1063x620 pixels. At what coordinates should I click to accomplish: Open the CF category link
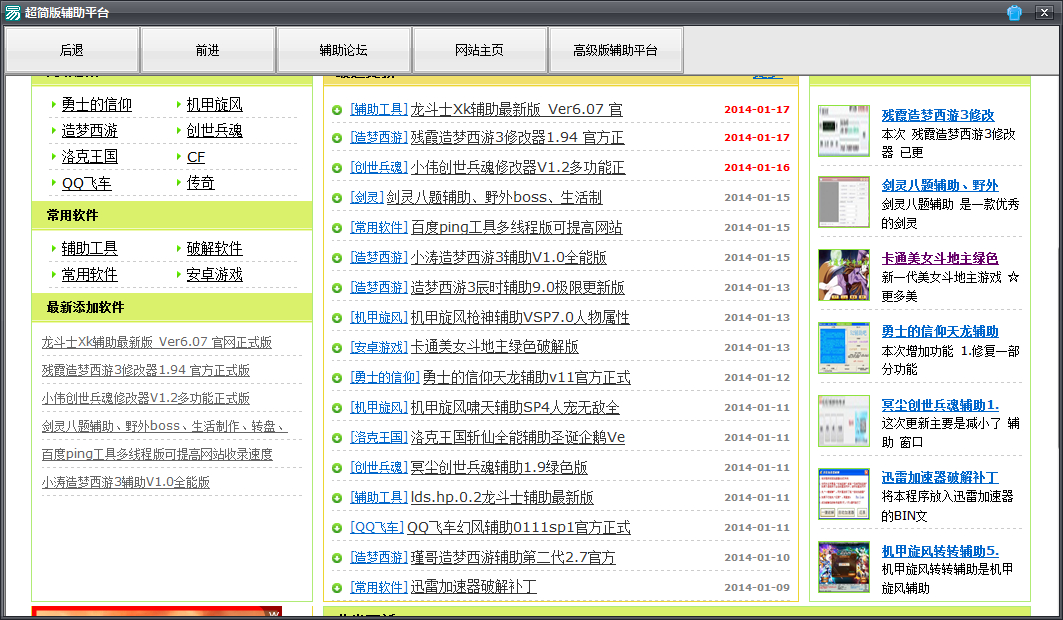pyautogui.click(x=196, y=157)
